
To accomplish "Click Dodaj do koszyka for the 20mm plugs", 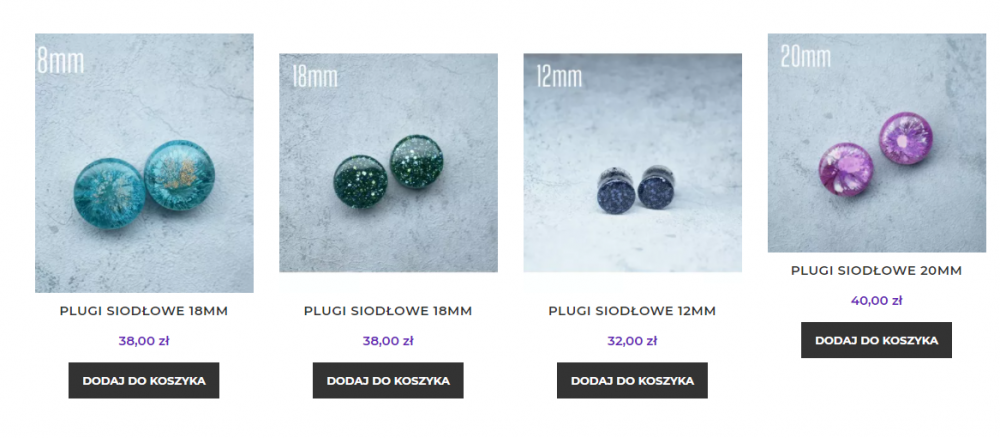I will [877, 340].
